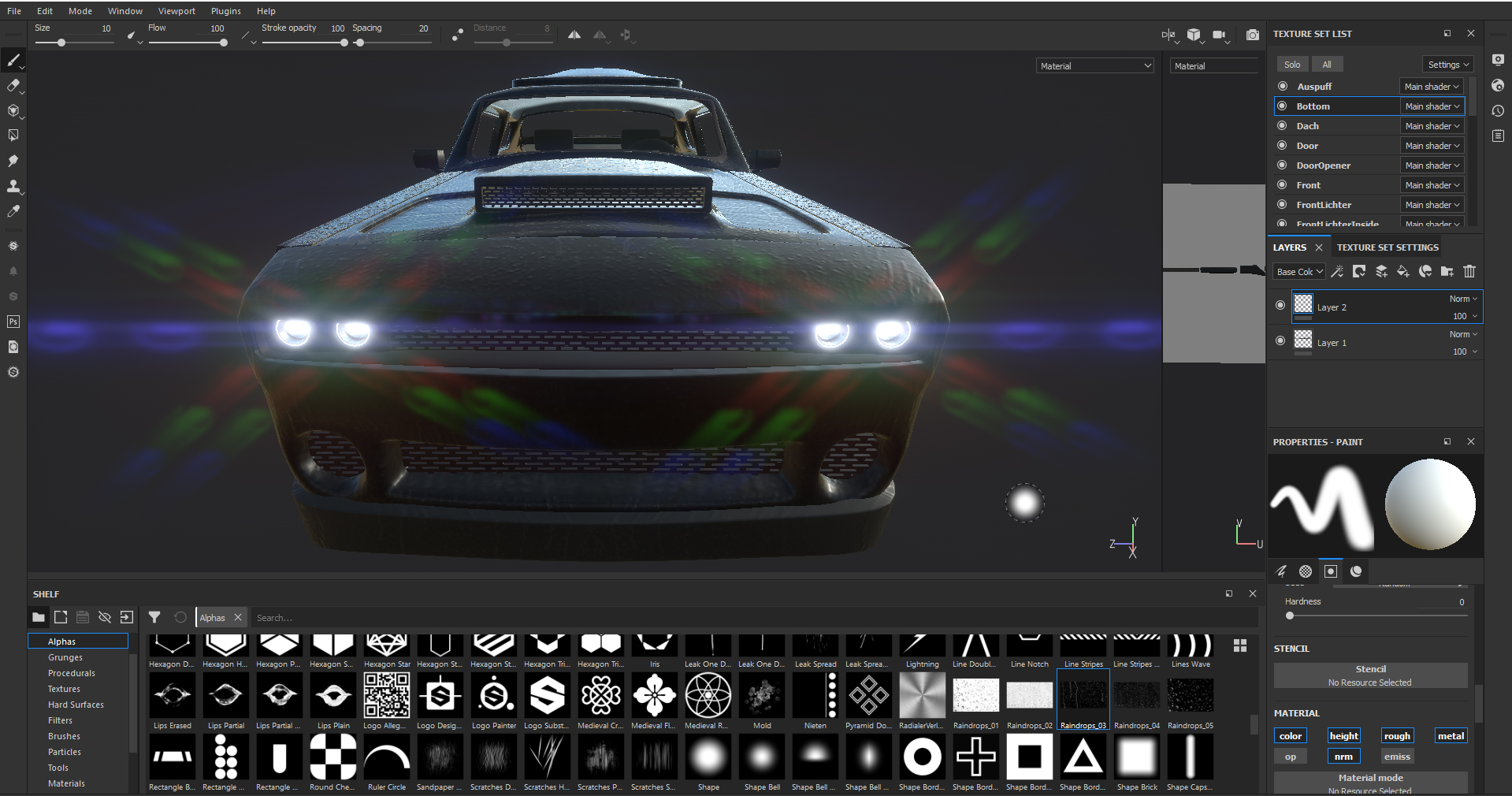Toggle the rough material channel button

1397,736
